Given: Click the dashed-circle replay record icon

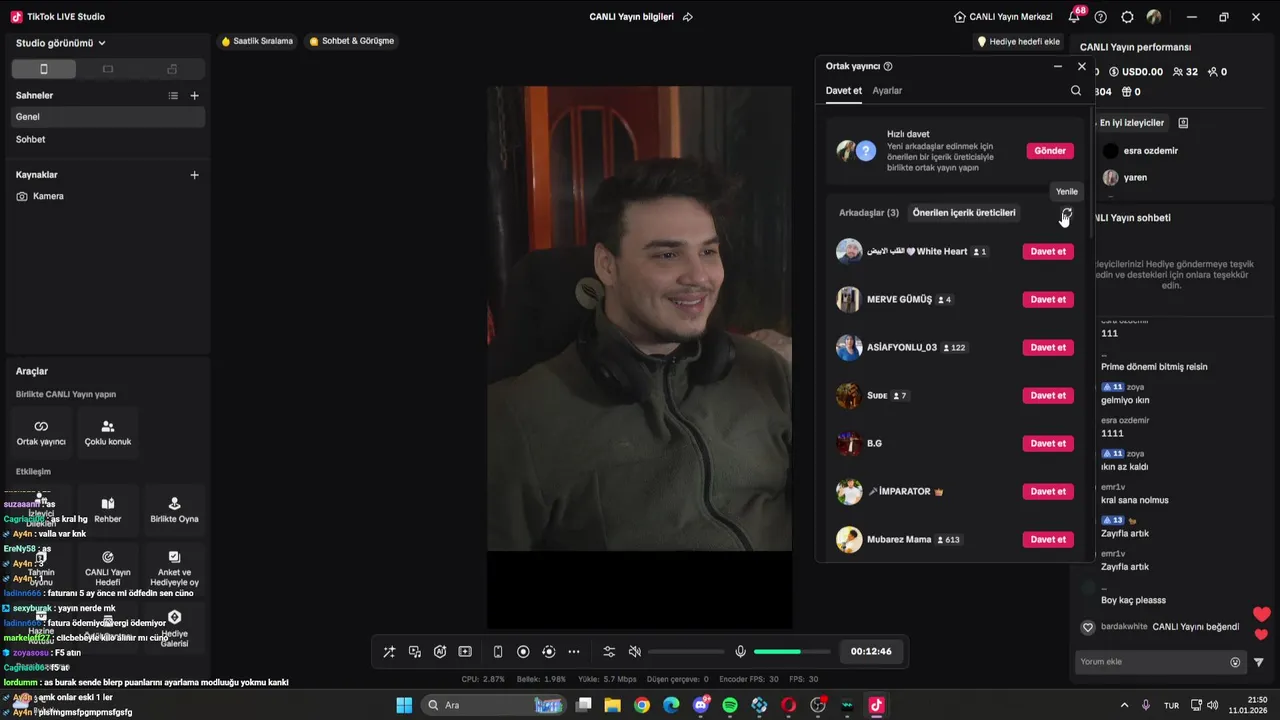Looking at the screenshot, I should pyautogui.click(x=548, y=652).
